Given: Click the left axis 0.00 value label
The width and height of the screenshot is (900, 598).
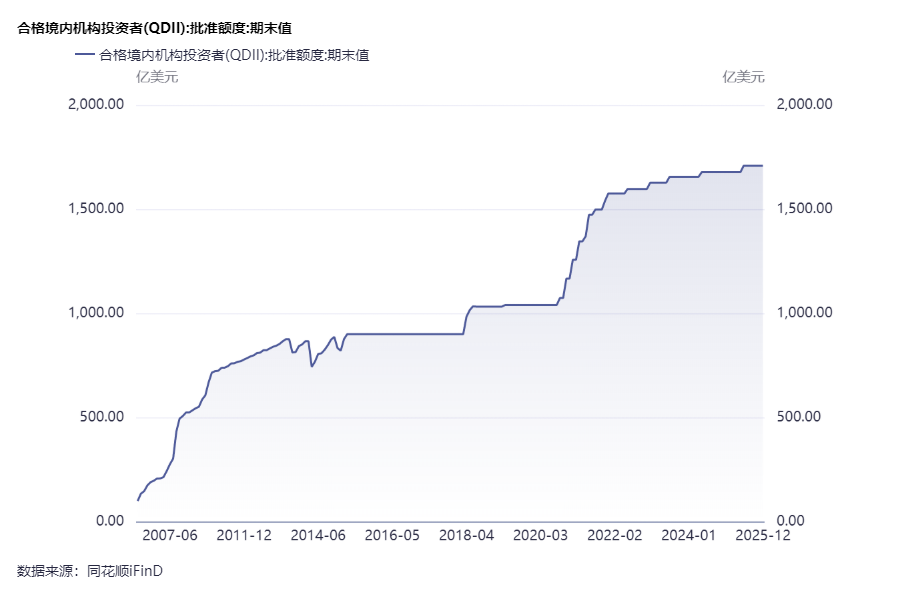Looking at the screenshot, I should coord(108,521).
